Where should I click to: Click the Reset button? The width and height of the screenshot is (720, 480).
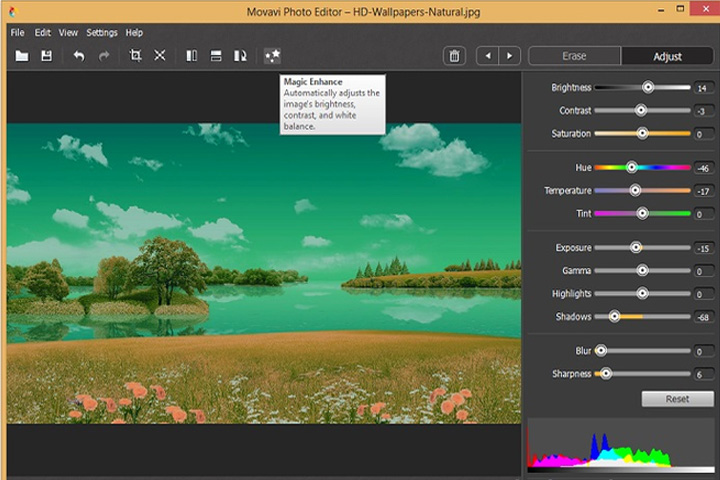(x=677, y=399)
